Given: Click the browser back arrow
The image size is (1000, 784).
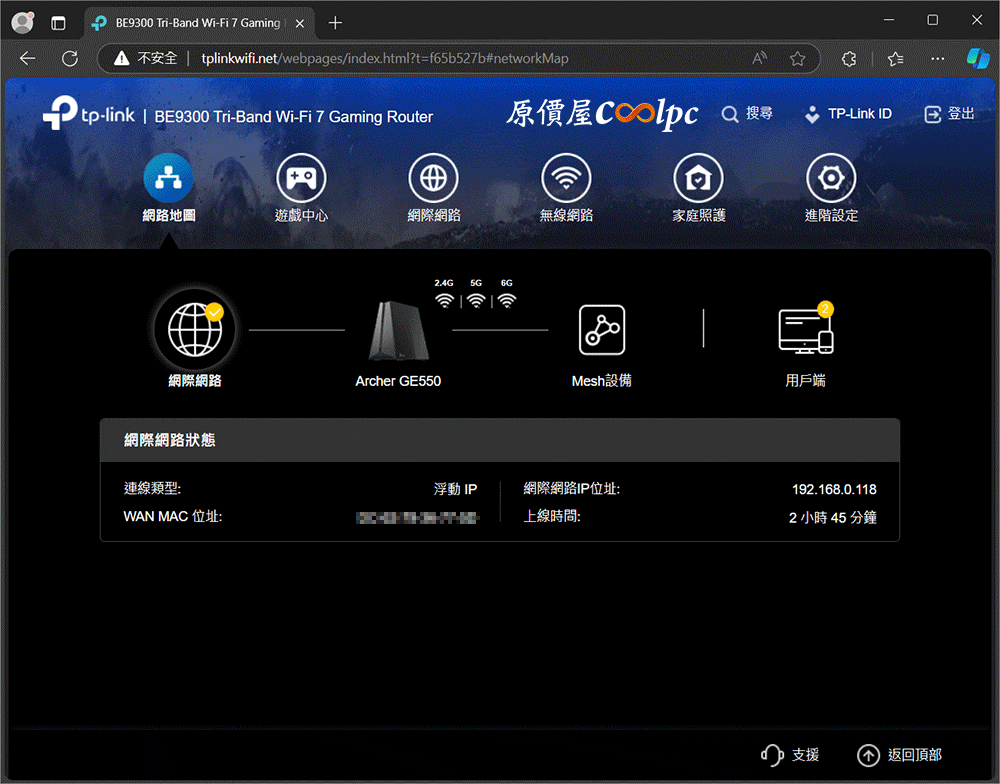Looking at the screenshot, I should (27, 59).
